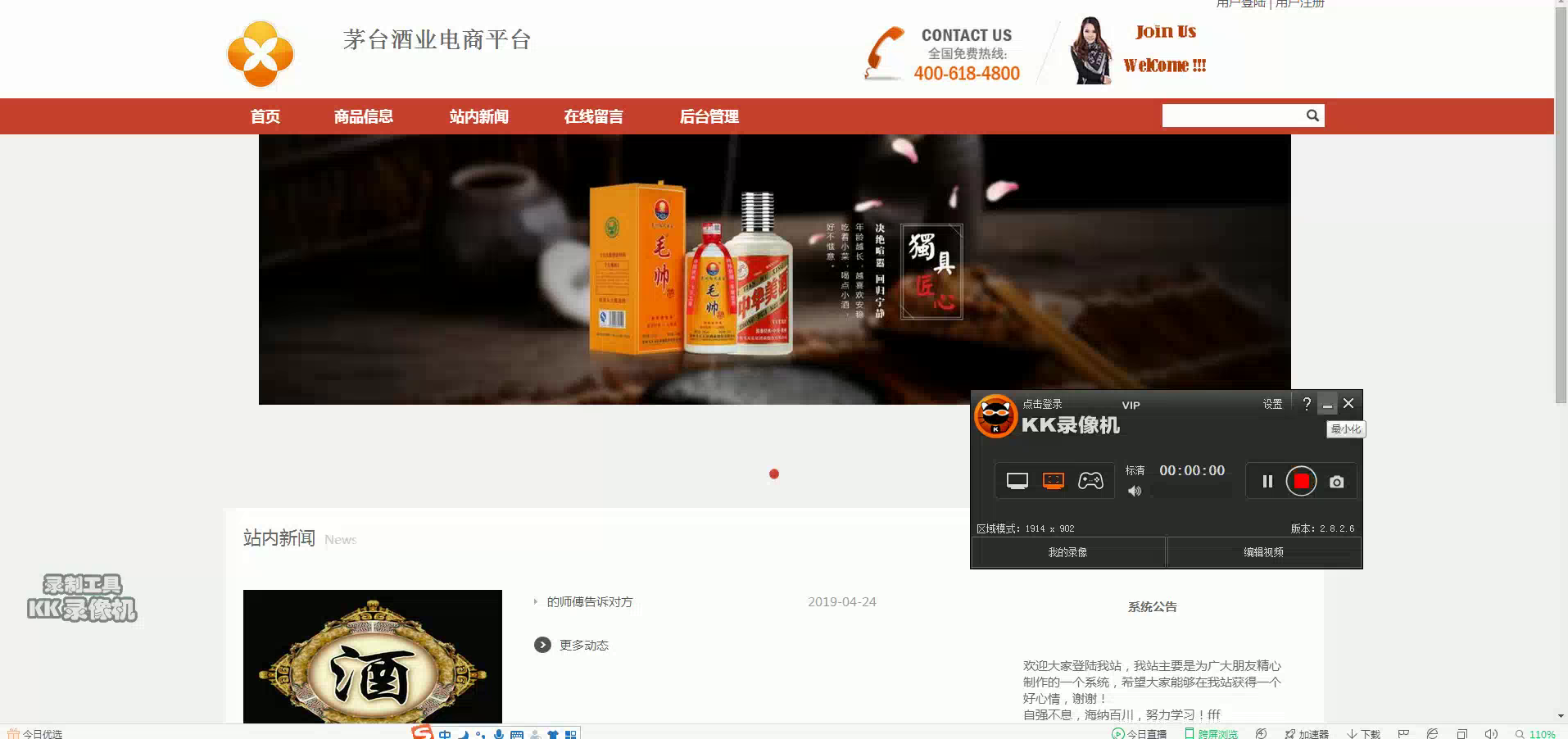
Task: Click 更多动态 link
Action: (584, 645)
